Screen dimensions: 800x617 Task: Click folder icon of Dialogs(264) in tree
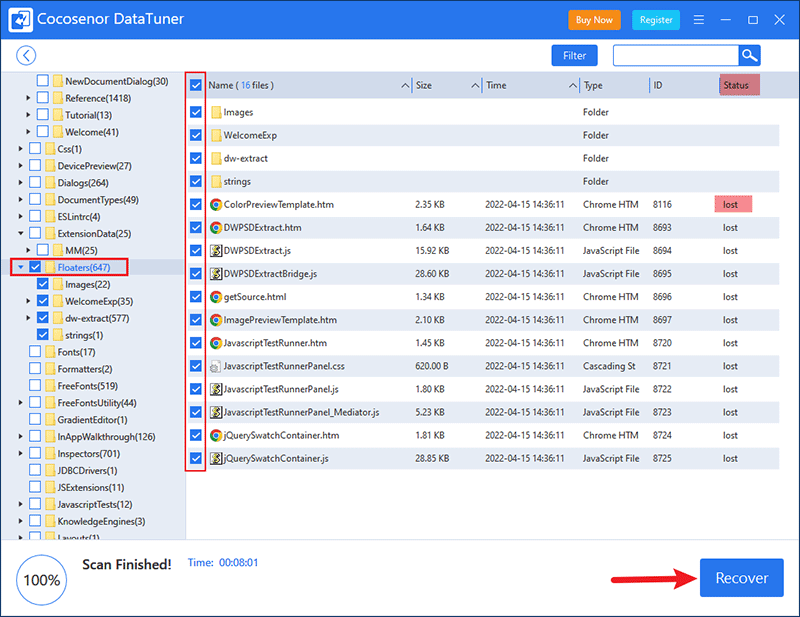(50, 183)
